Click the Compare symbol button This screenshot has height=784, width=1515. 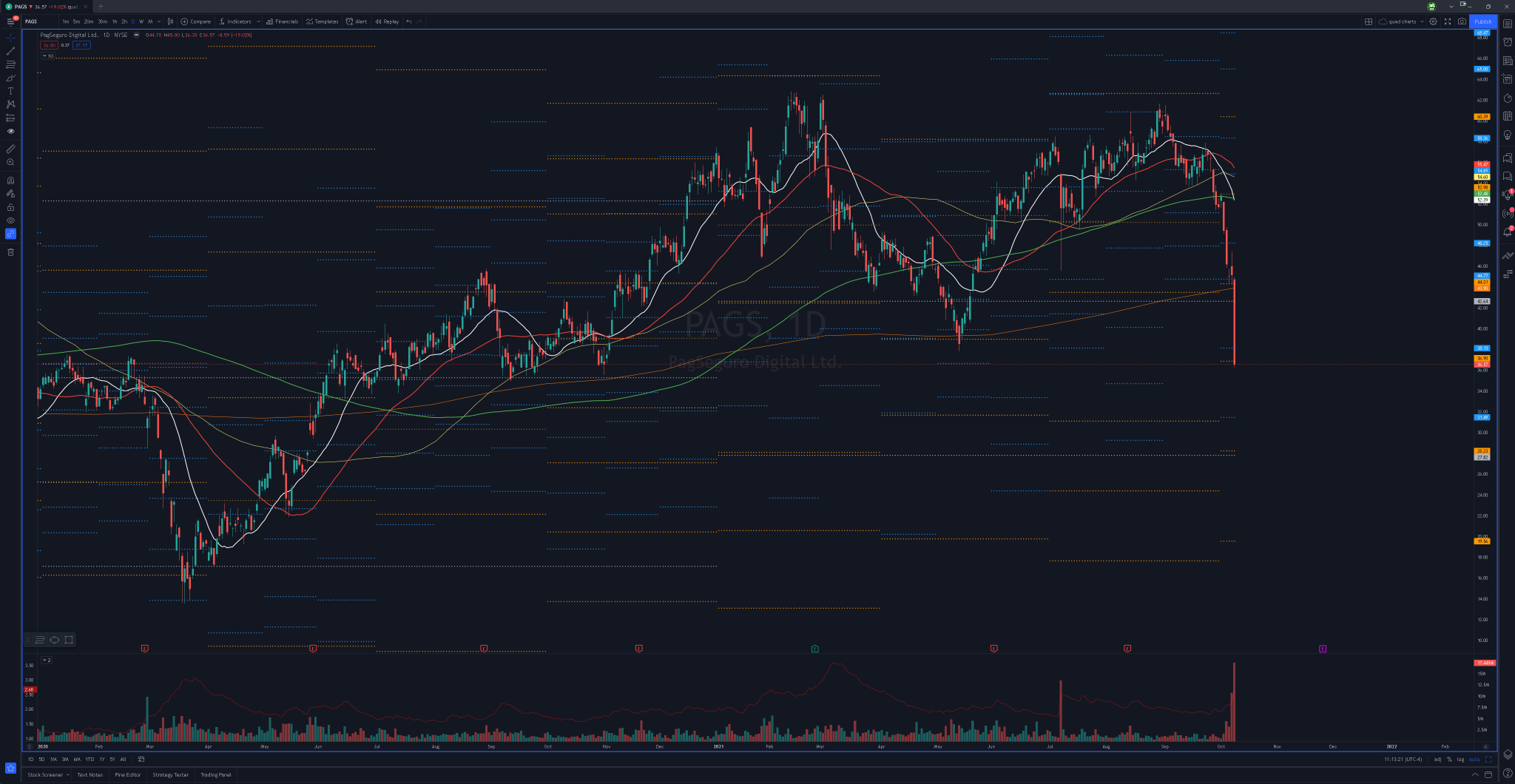[x=196, y=21]
